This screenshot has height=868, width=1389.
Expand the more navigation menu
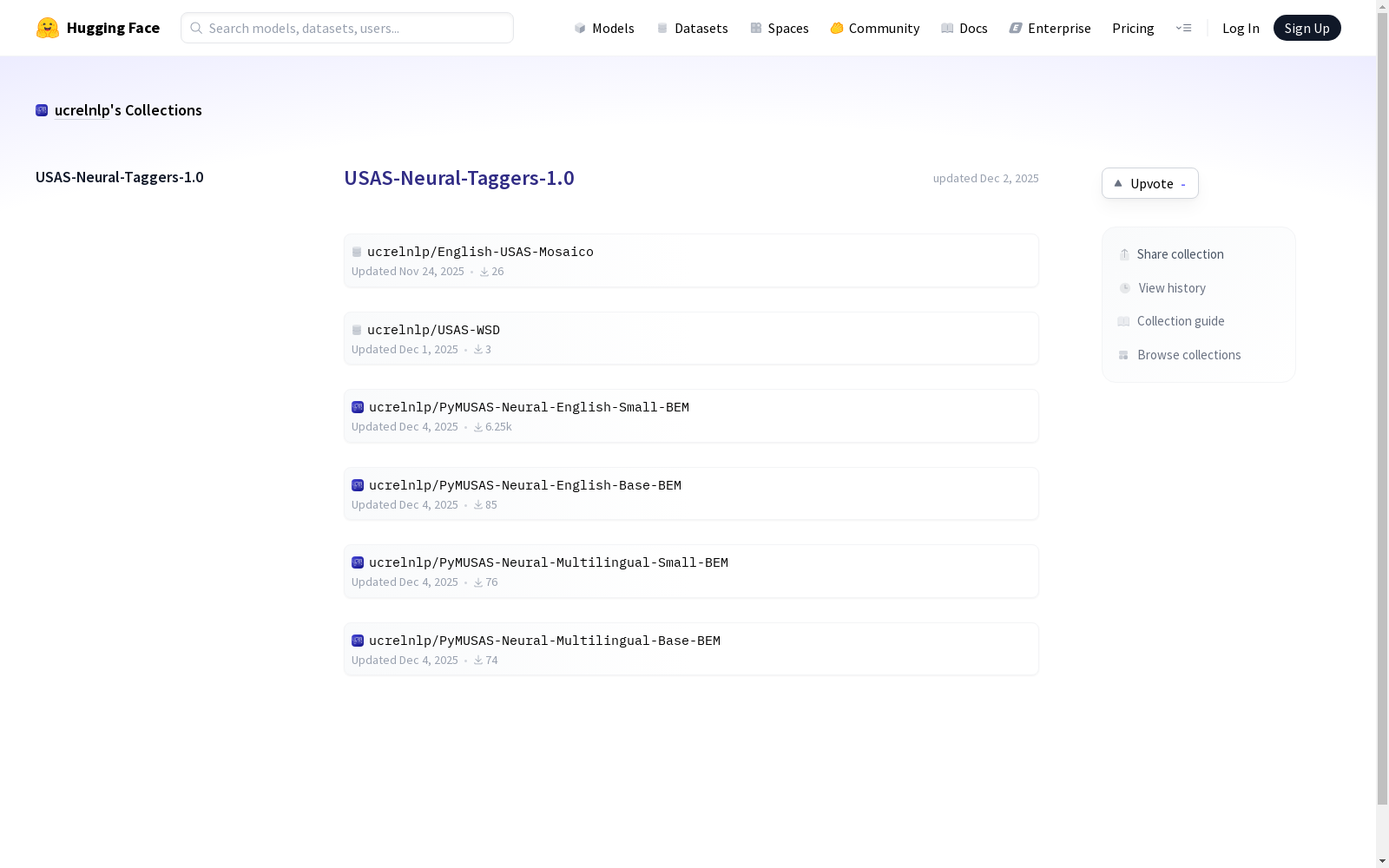1183,28
